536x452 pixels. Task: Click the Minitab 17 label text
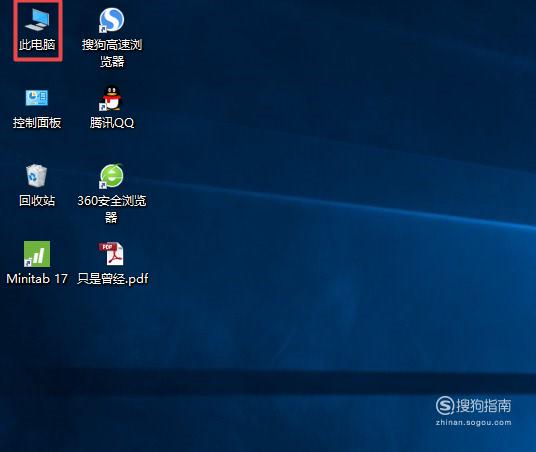point(37,279)
